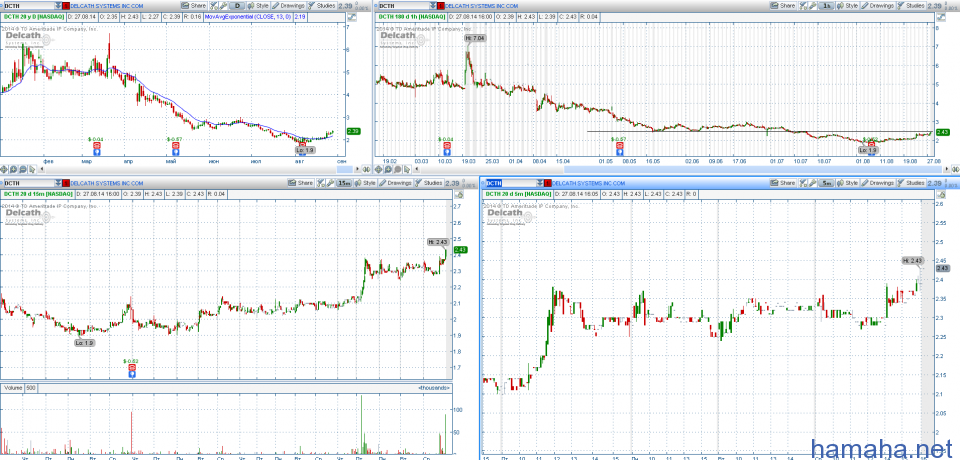Select the pointer tool under 1h chart
This screenshot has width=960, height=460.
click(407, 170)
